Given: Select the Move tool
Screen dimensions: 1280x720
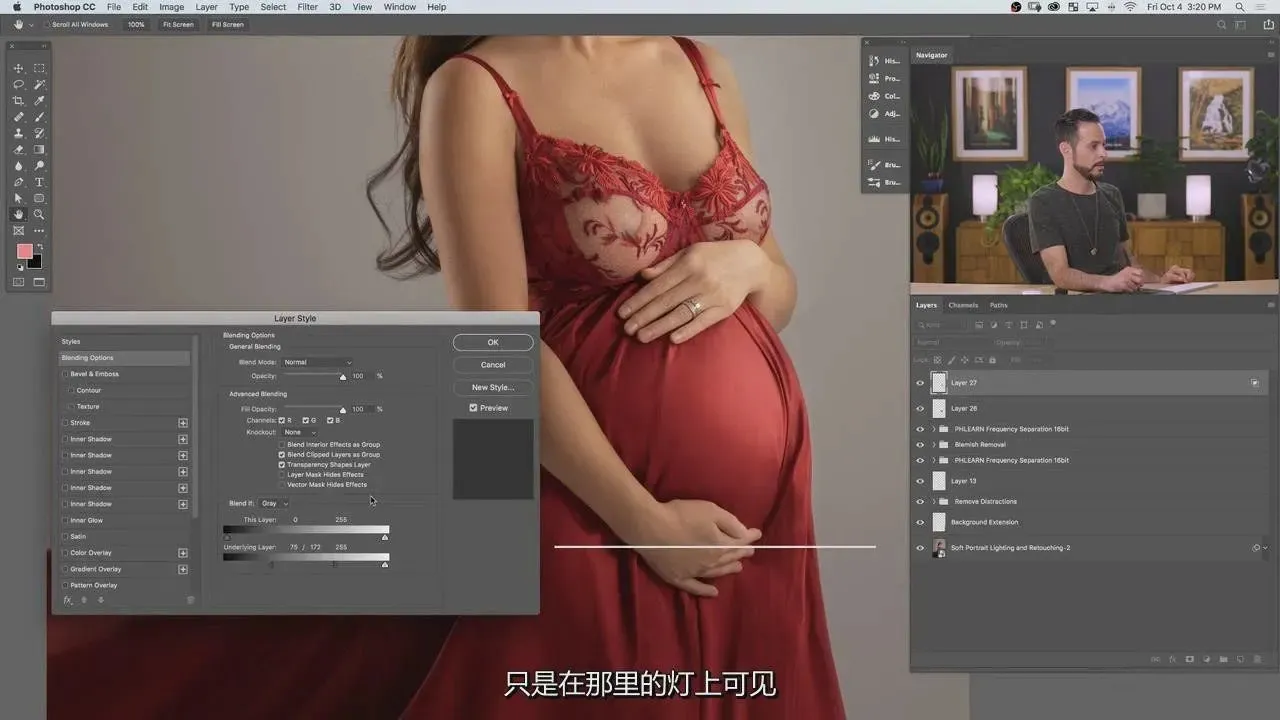Looking at the screenshot, I should [x=18, y=68].
